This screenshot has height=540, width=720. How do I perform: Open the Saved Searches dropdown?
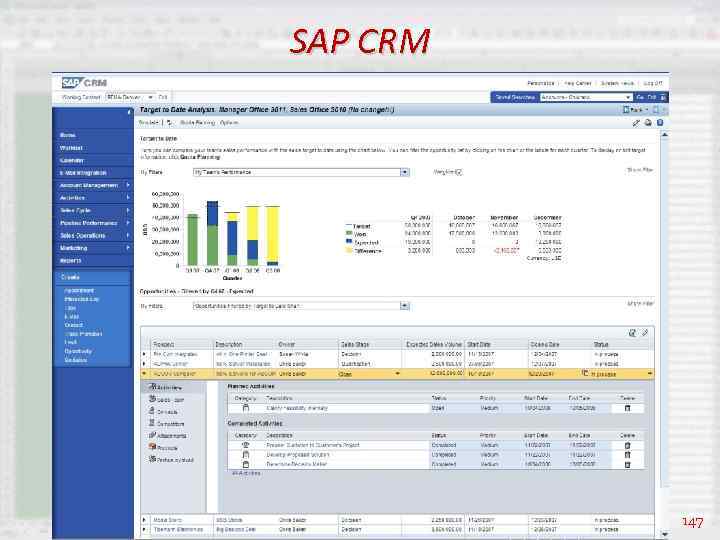pos(628,97)
